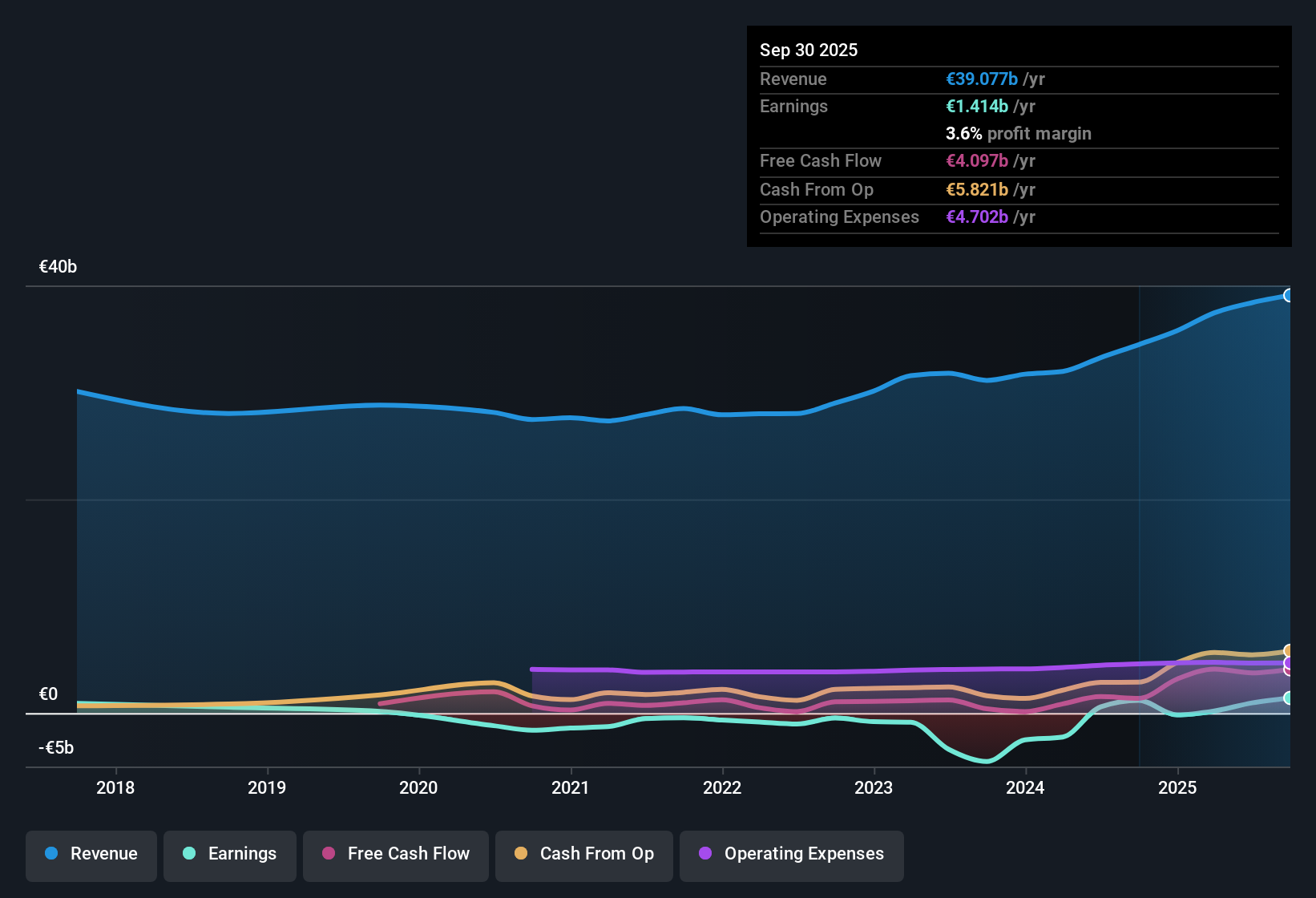
Task: Click the purple Operating Expenses legend dot
Action: pos(704,854)
